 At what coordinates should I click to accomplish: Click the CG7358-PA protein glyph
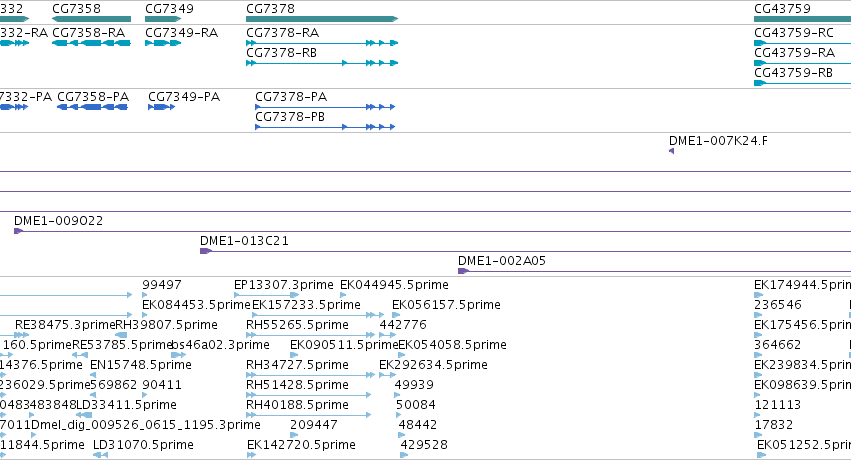pos(92,107)
